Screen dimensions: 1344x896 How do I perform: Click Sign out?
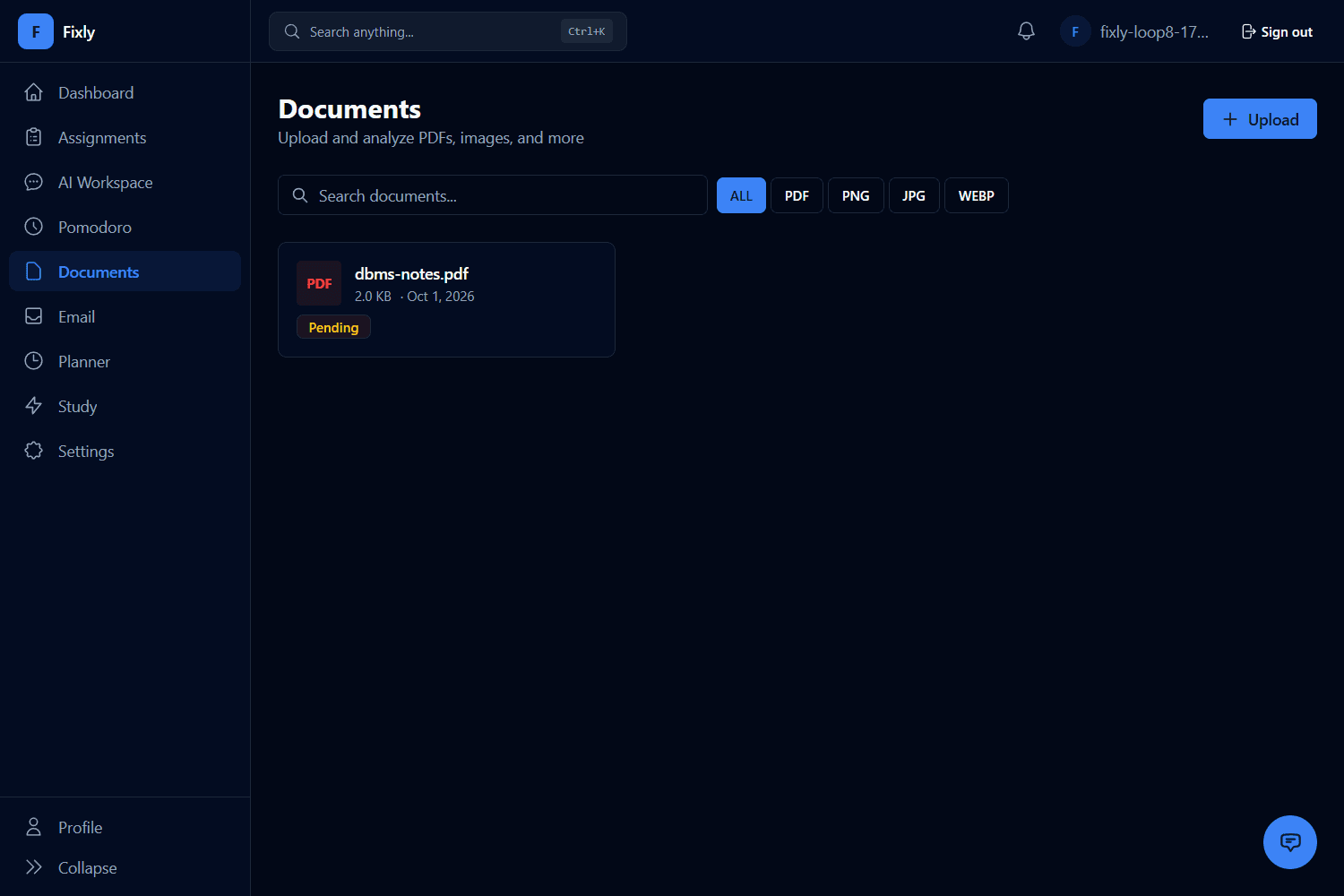coord(1277,31)
